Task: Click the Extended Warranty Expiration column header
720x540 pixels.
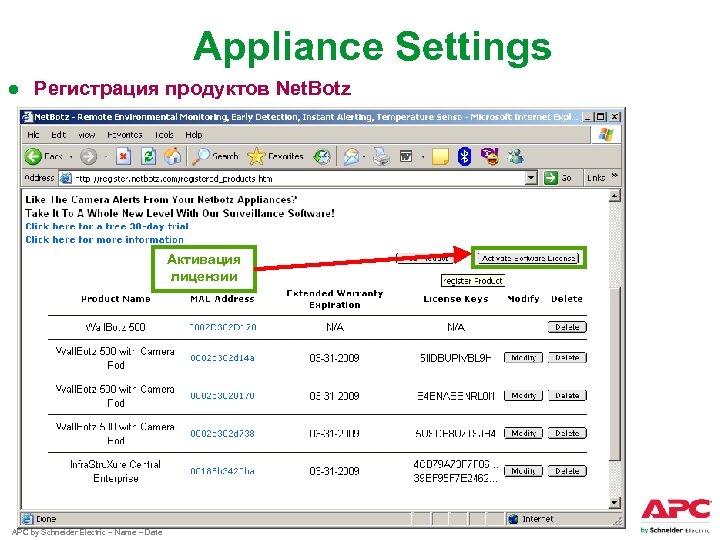Action: [334, 299]
